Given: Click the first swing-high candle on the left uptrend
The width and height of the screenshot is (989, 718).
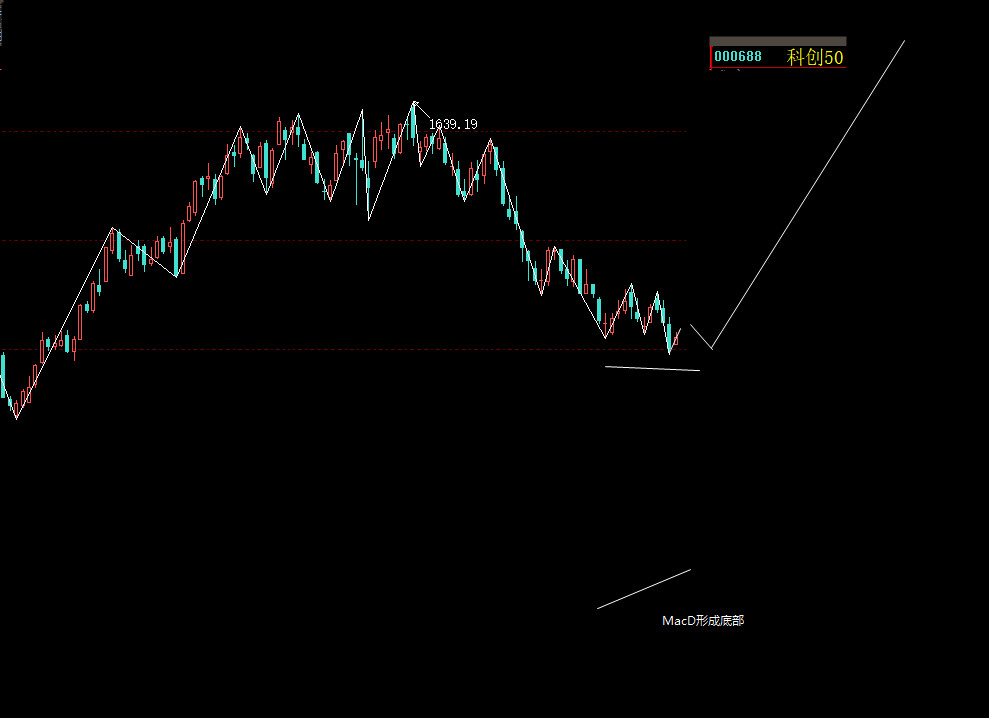Looking at the screenshot, I should click(x=112, y=240).
